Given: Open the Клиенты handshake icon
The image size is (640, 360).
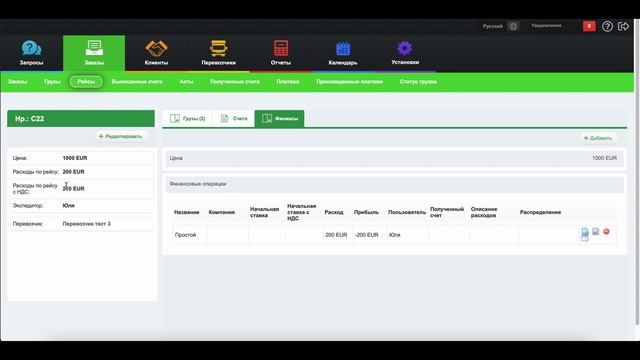Looking at the screenshot, I should [x=156, y=49].
